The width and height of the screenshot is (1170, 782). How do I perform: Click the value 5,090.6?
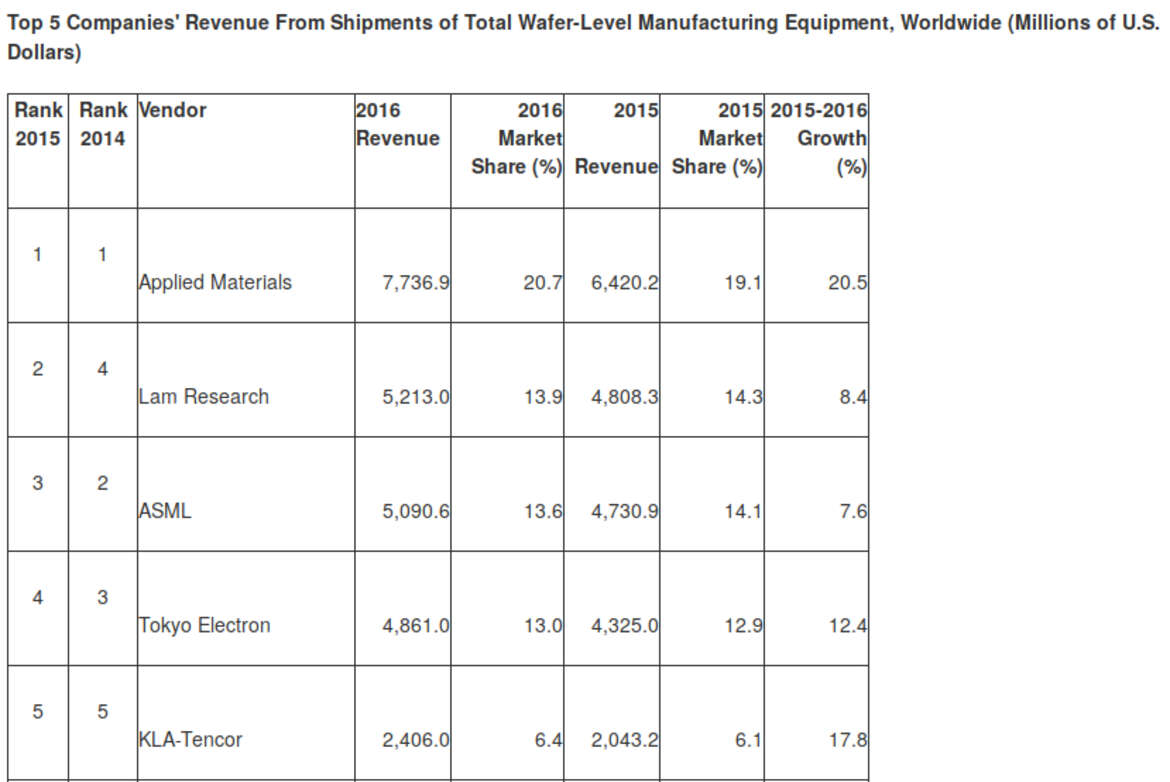tap(416, 511)
